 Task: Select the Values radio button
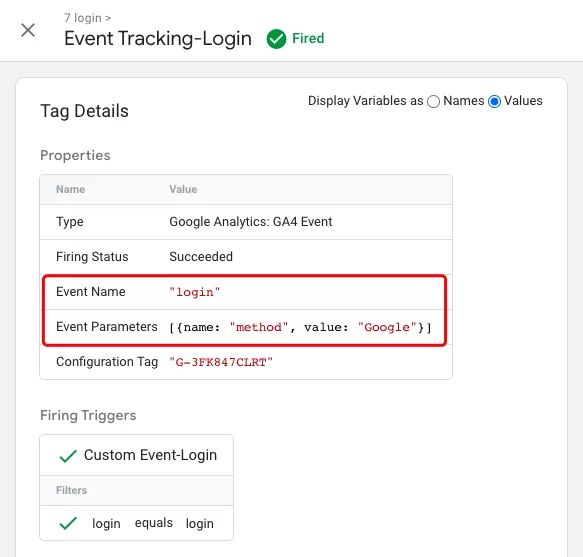tap(494, 102)
